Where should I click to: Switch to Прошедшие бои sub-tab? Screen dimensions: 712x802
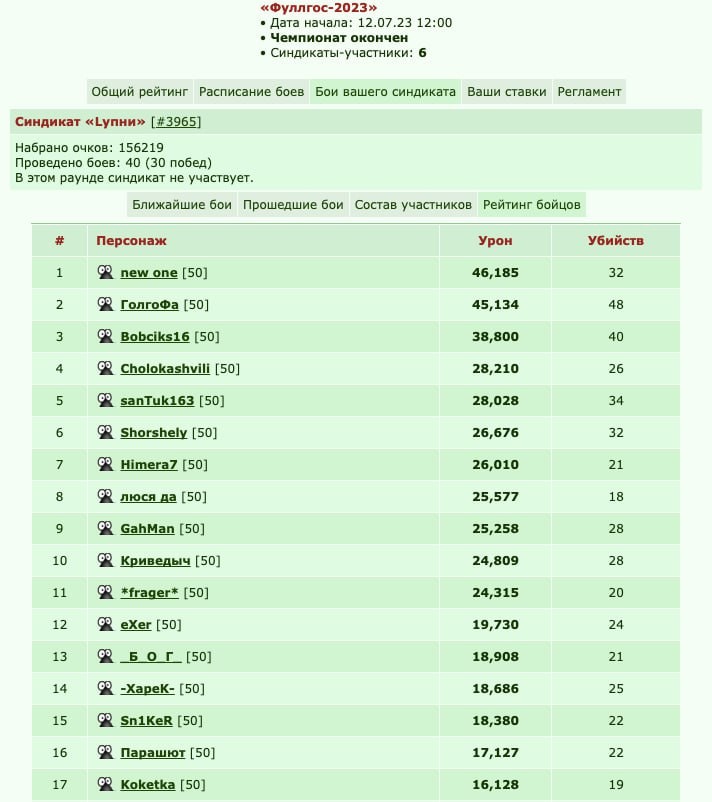293,205
